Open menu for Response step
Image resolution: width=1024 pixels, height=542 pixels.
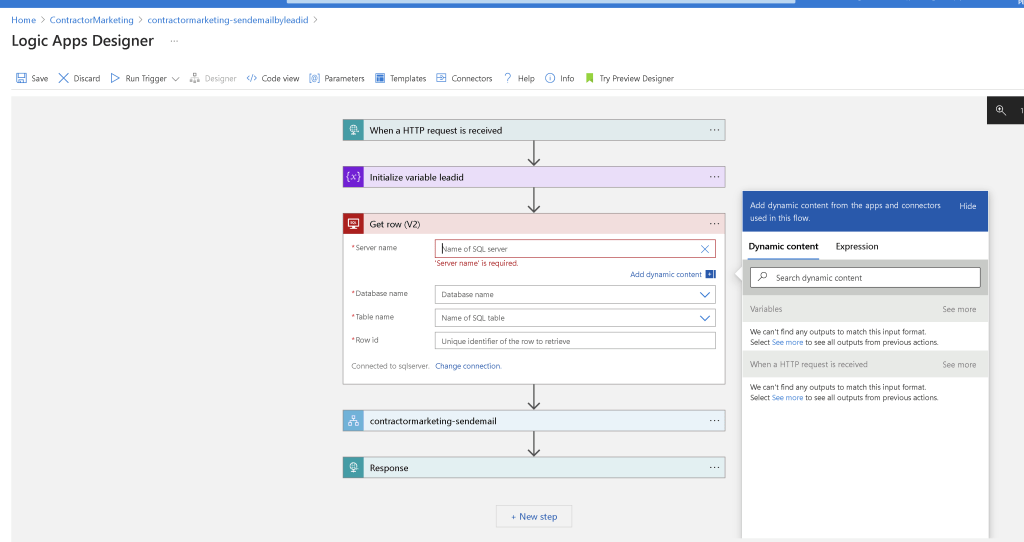tap(714, 468)
